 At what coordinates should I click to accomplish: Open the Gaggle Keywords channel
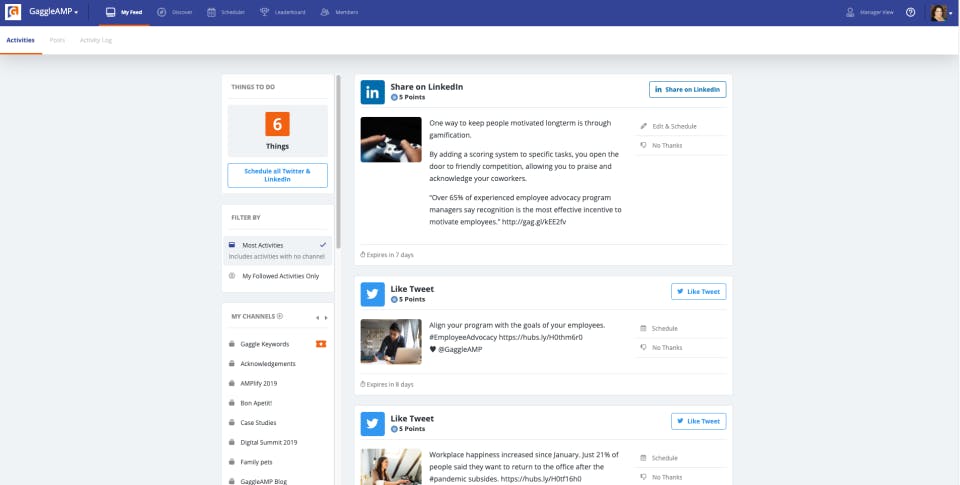click(264, 344)
